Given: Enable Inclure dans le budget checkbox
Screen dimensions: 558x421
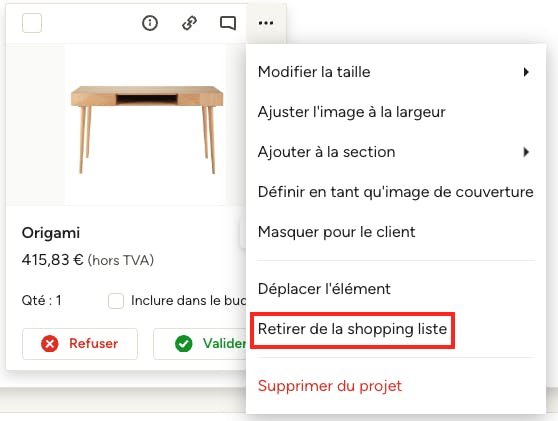Looking at the screenshot, I should point(116,301).
